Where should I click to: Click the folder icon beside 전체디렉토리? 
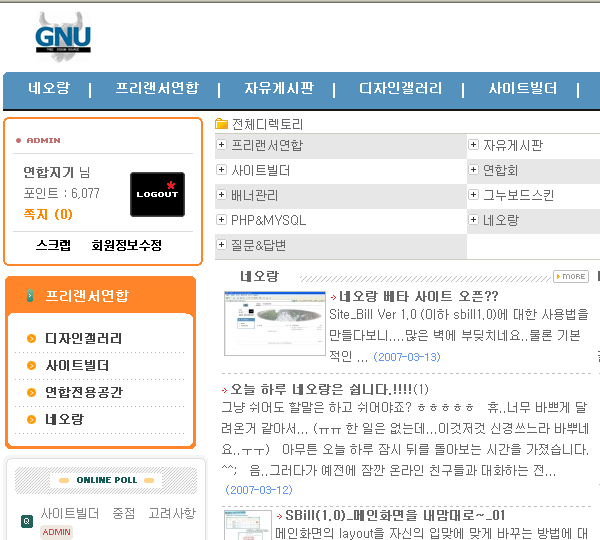coord(222,125)
